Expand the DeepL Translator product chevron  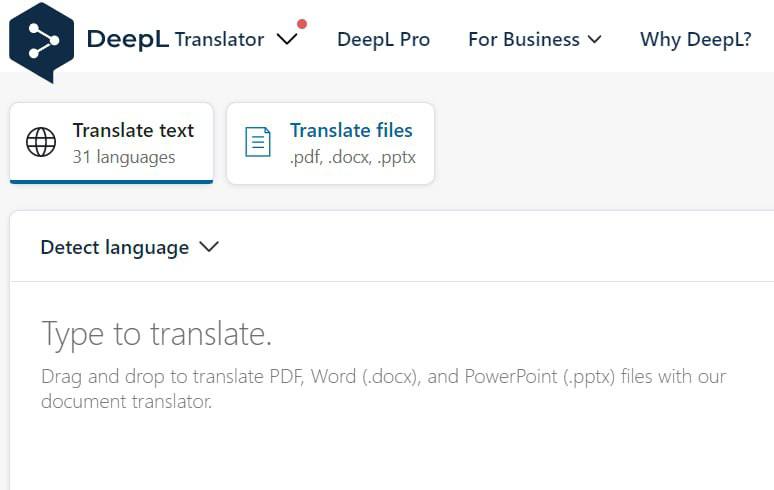[287, 39]
